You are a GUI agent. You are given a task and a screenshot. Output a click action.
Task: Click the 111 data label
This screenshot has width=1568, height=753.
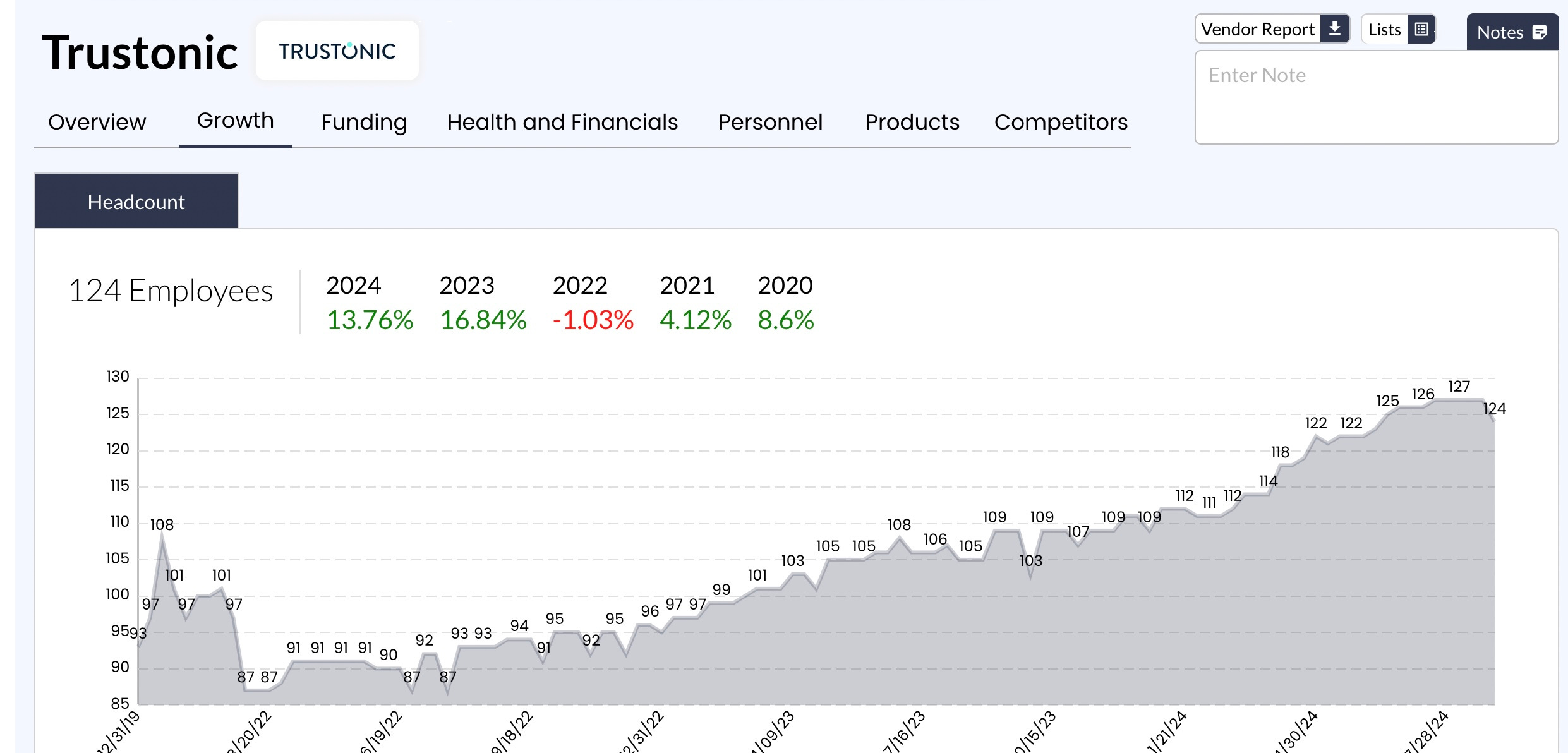(1209, 502)
